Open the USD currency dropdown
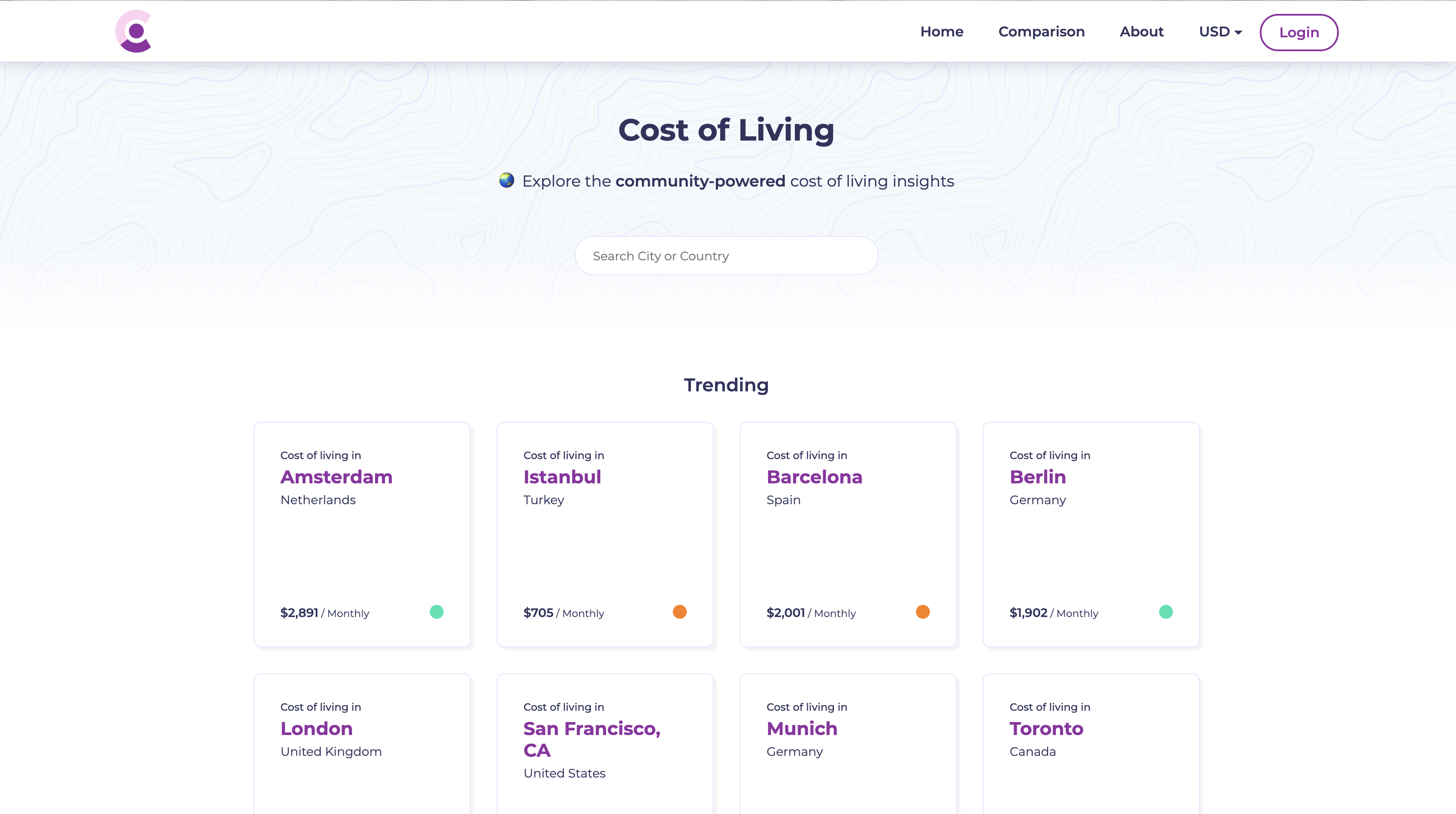The width and height of the screenshot is (1456, 814). pos(1220,32)
